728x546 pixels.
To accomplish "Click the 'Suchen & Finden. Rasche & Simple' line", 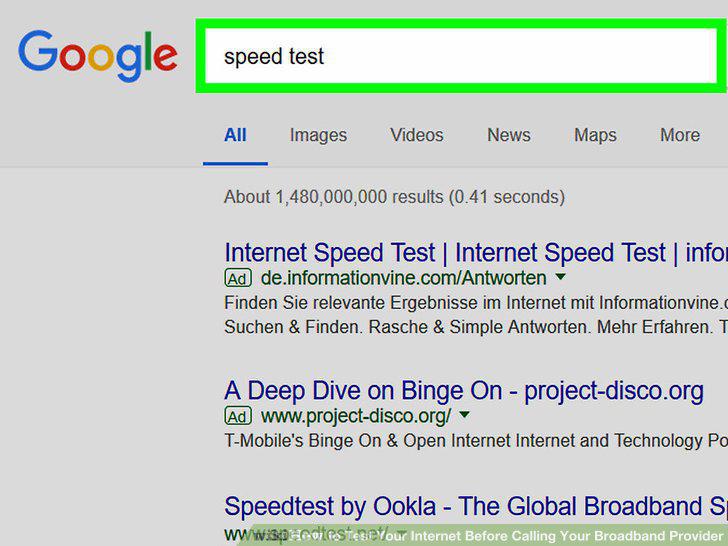I will click(x=476, y=327).
